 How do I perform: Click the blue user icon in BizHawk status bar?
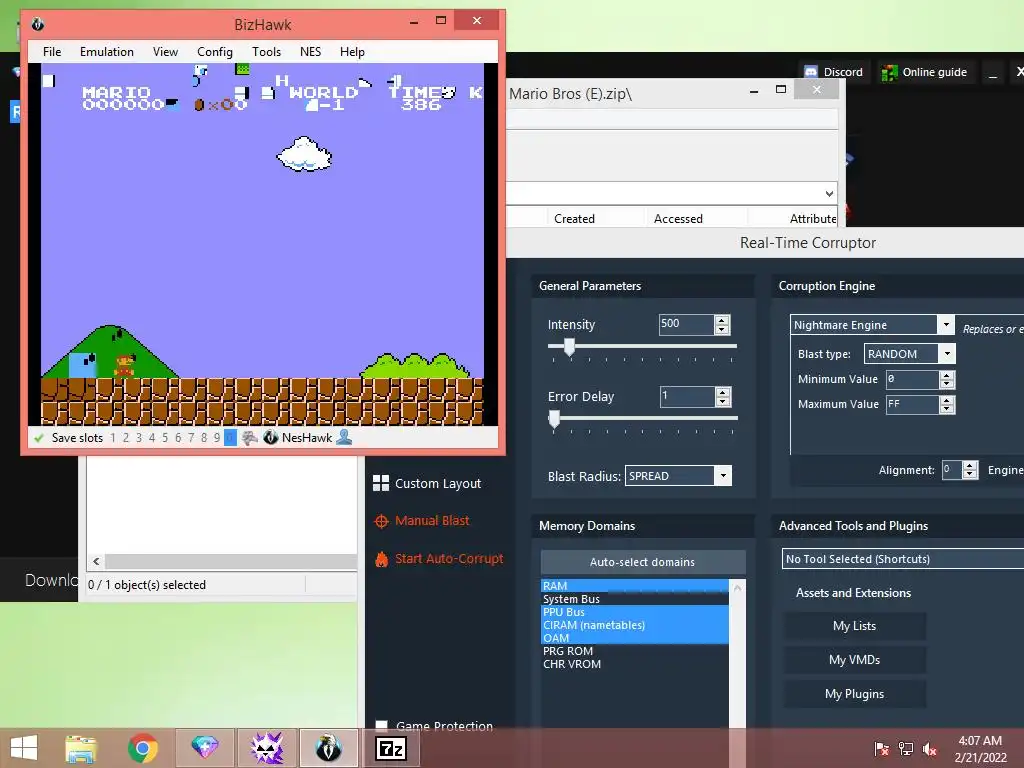pos(344,438)
